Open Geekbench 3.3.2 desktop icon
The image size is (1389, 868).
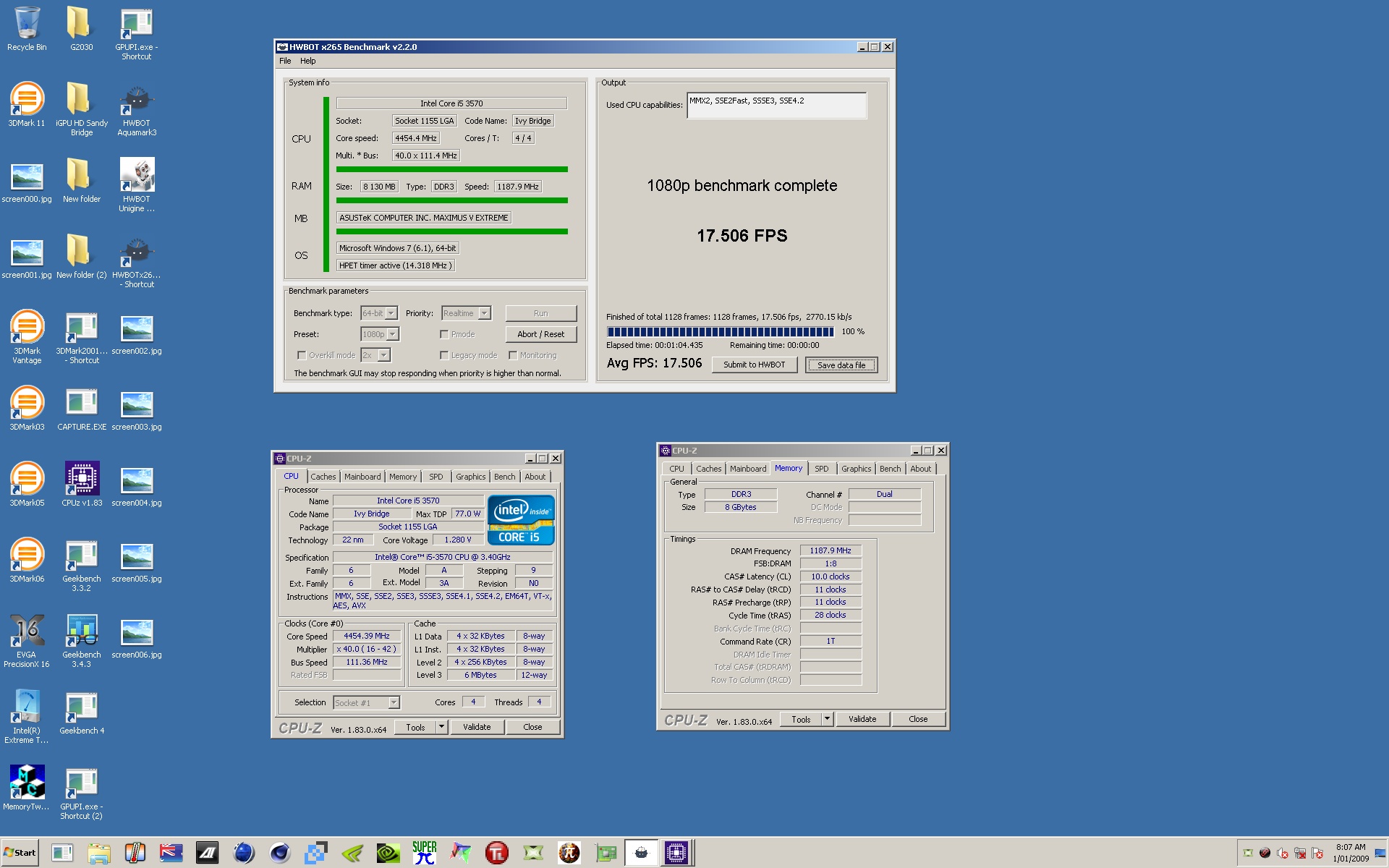pyautogui.click(x=81, y=566)
